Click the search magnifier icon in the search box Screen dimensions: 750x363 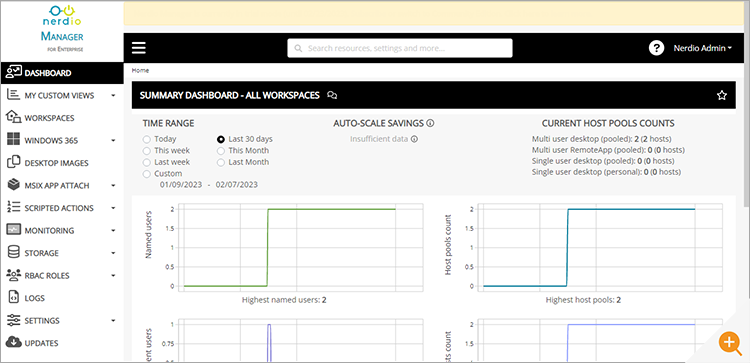298,48
